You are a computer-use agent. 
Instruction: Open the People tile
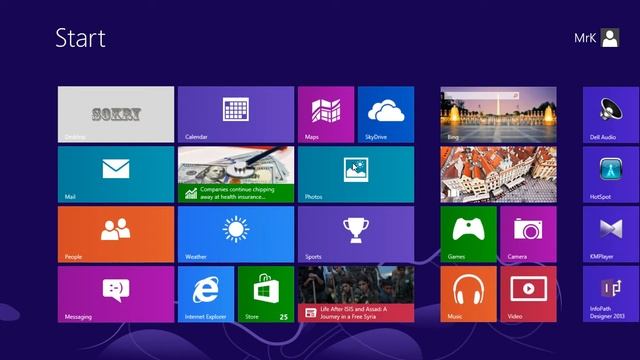[116, 234]
